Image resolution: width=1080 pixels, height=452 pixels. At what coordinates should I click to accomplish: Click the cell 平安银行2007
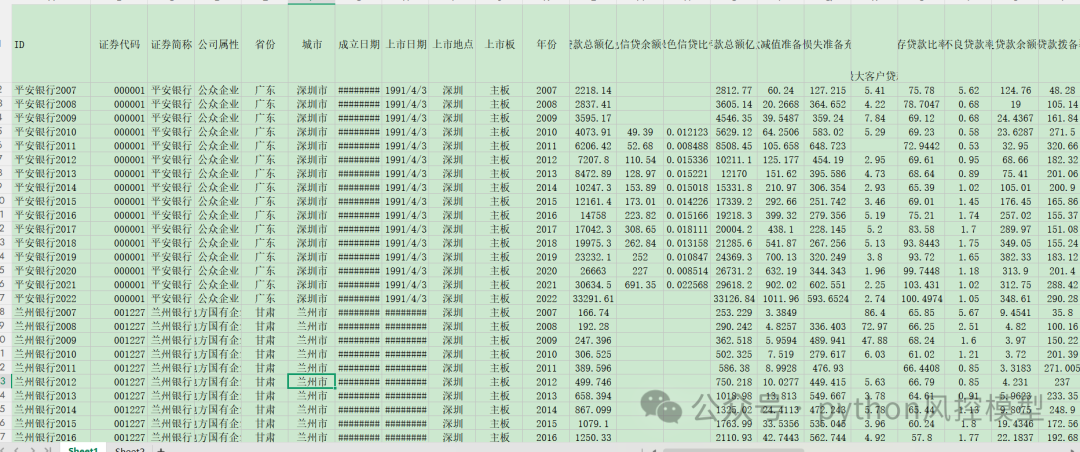click(x=51, y=90)
